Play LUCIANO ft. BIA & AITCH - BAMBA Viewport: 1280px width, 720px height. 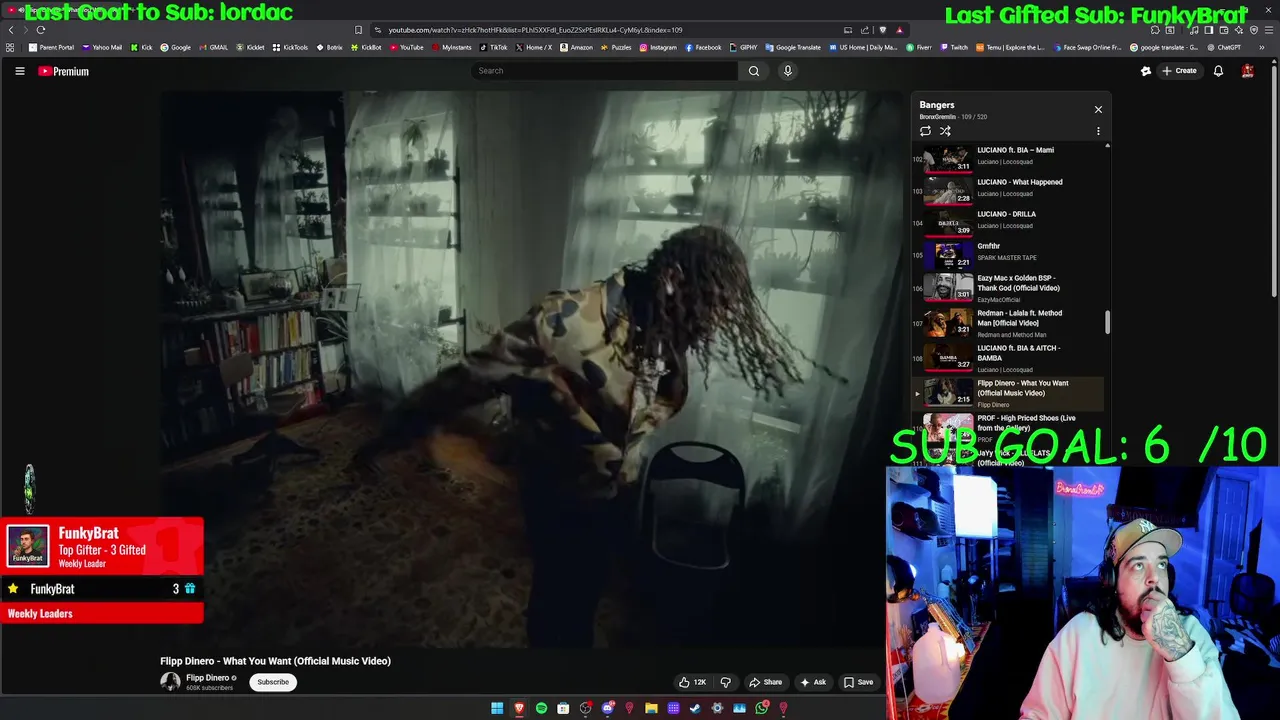click(1007, 358)
